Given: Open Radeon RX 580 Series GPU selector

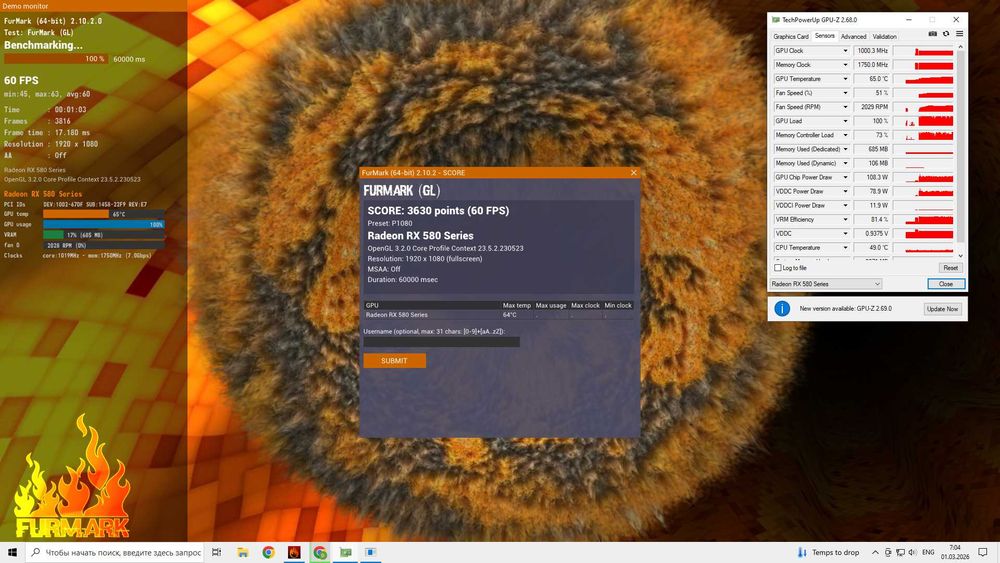Looking at the screenshot, I should (x=825, y=284).
